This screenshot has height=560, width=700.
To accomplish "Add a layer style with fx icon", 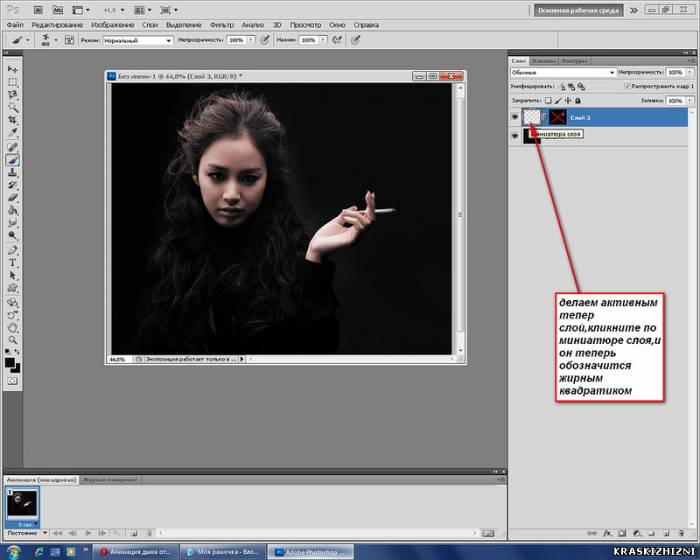I will tap(607, 533).
